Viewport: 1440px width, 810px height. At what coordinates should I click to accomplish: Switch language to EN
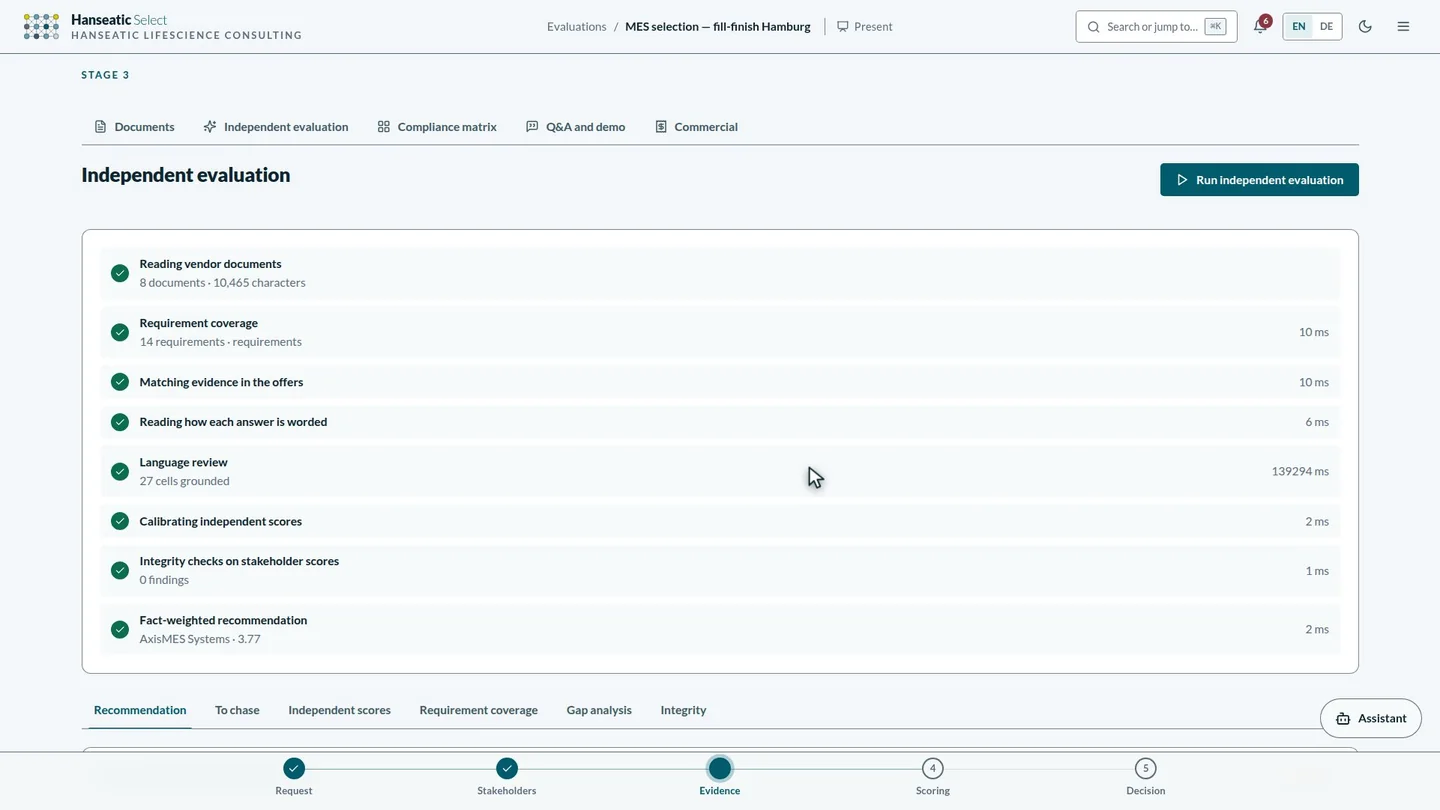coord(1299,27)
